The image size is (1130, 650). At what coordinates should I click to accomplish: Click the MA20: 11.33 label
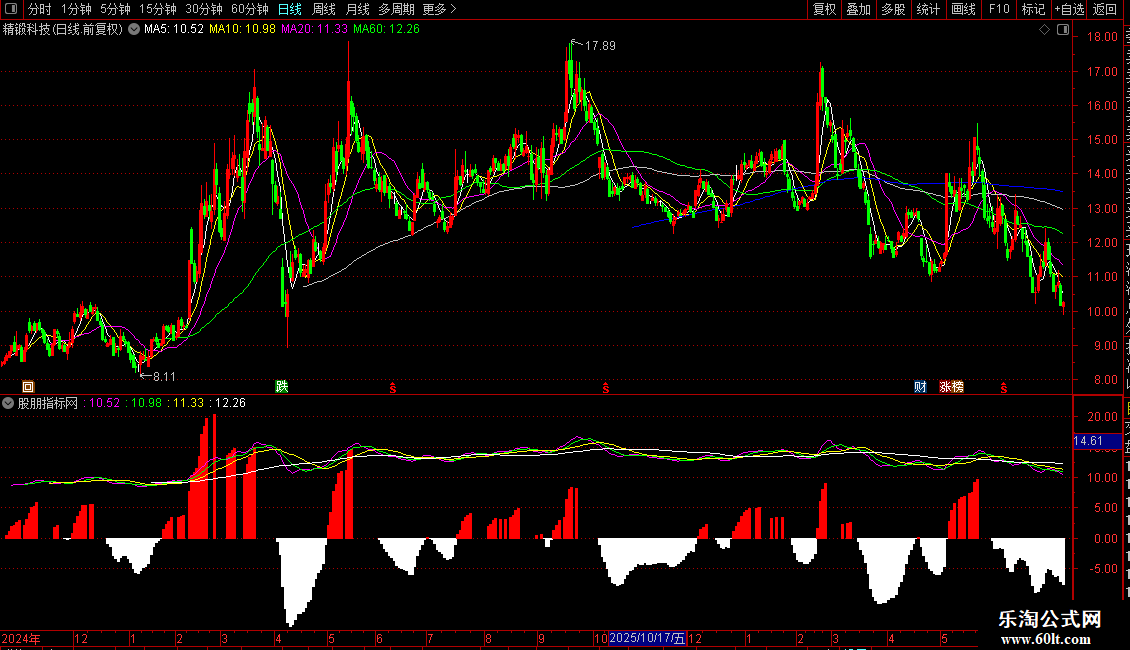click(x=314, y=29)
